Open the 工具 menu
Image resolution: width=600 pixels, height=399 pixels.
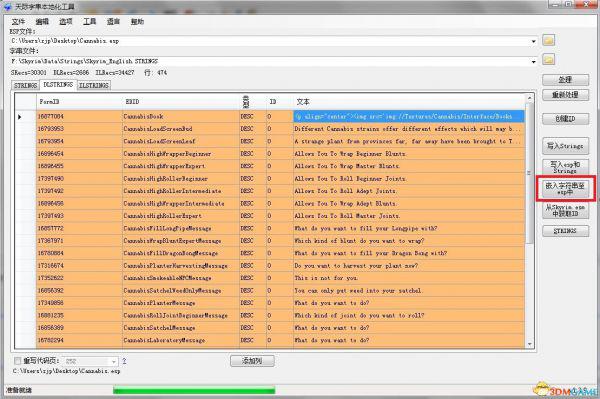pos(90,21)
